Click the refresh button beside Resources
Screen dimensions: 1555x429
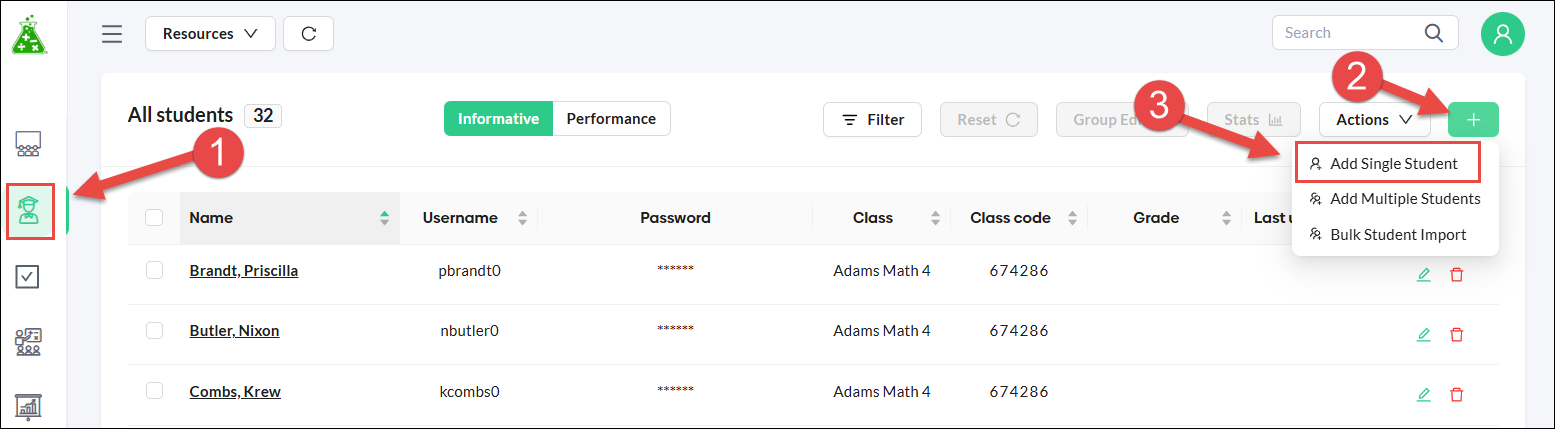(308, 34)
